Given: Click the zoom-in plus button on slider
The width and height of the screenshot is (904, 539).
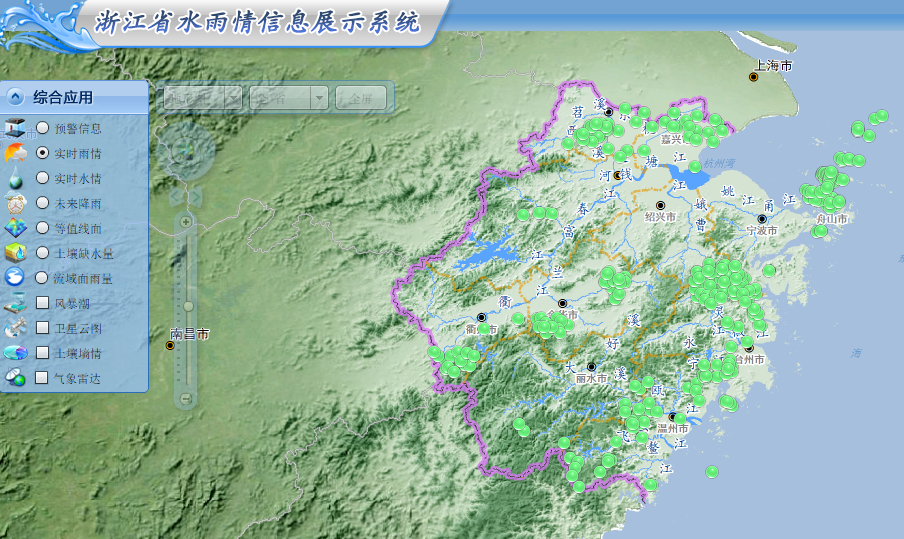Looking at the screenshot, I should pos(185,220).
